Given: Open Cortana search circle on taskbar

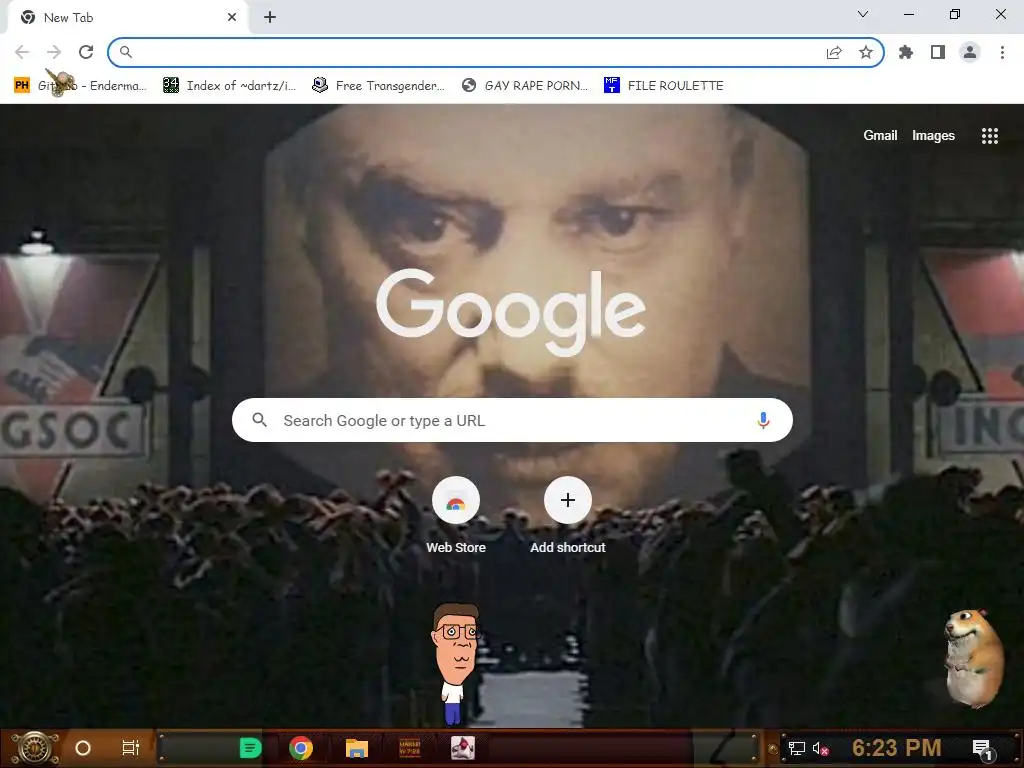Looking at the screenshot, I should pos(83,748).
